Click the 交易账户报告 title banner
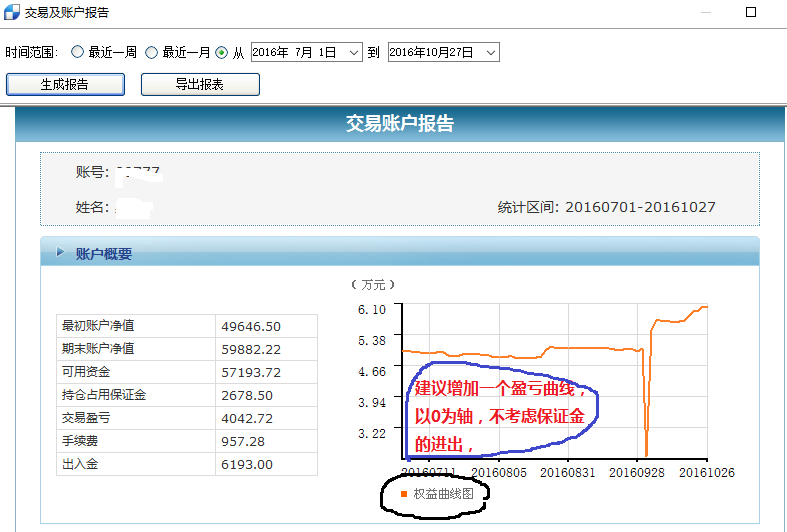Viewport: 787px width, 532px height. click(399, 124)
